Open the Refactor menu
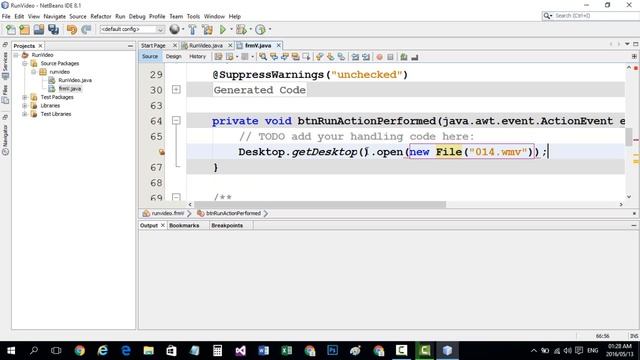The height and width of the screenshot is (360, 640). point(101,16)
